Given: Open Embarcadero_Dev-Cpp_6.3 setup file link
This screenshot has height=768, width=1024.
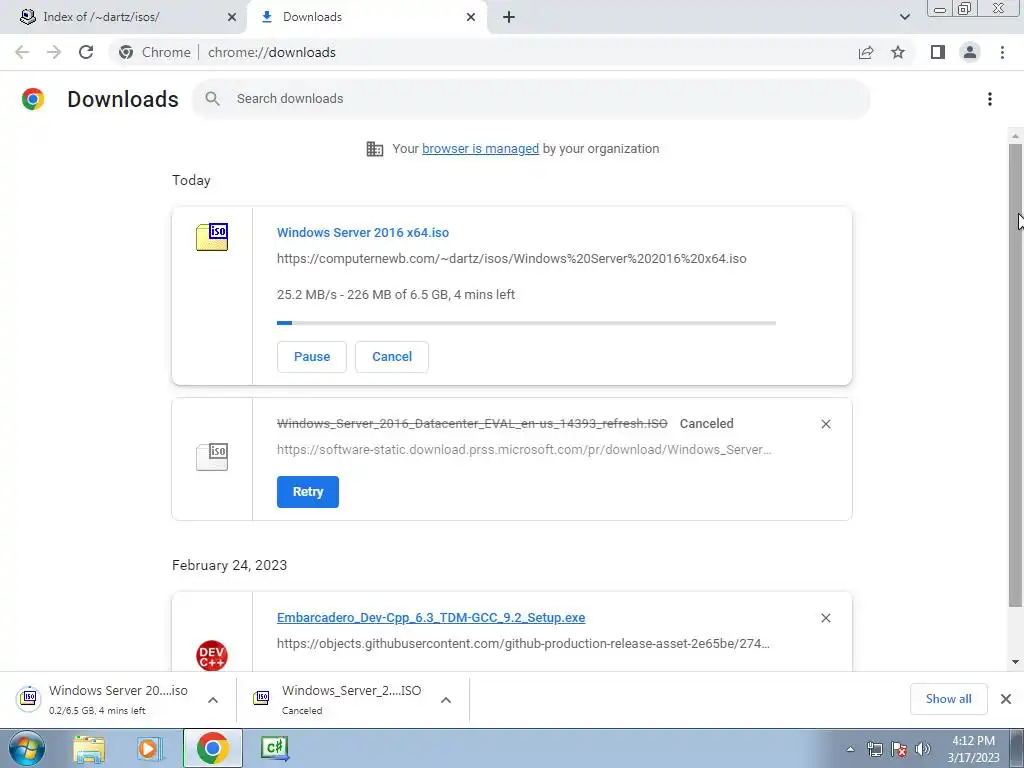Looking at the screenshot, I should tap(431, 618).
